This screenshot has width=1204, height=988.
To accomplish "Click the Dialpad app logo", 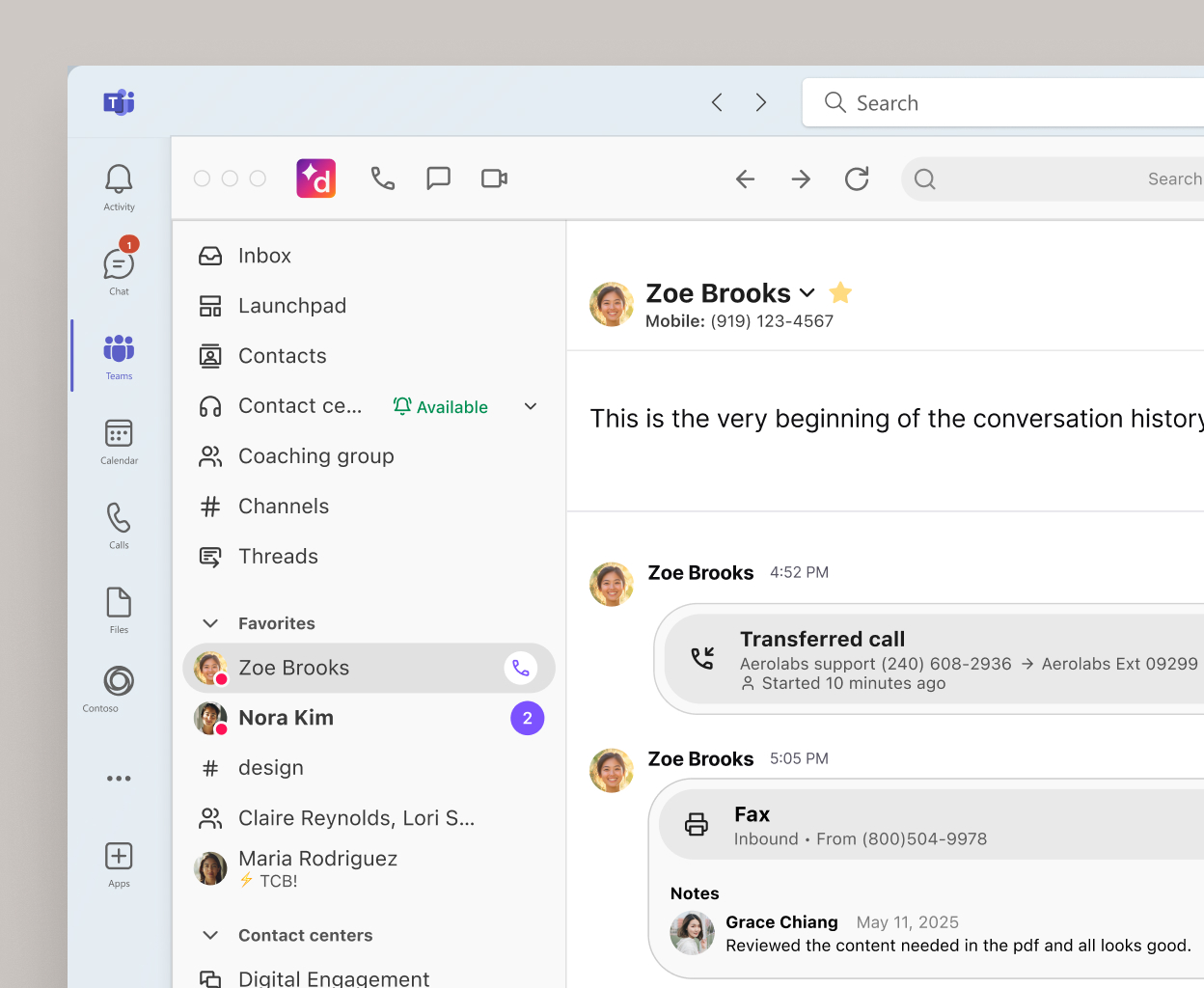I will pyautogui.click(x=315, y=178).
